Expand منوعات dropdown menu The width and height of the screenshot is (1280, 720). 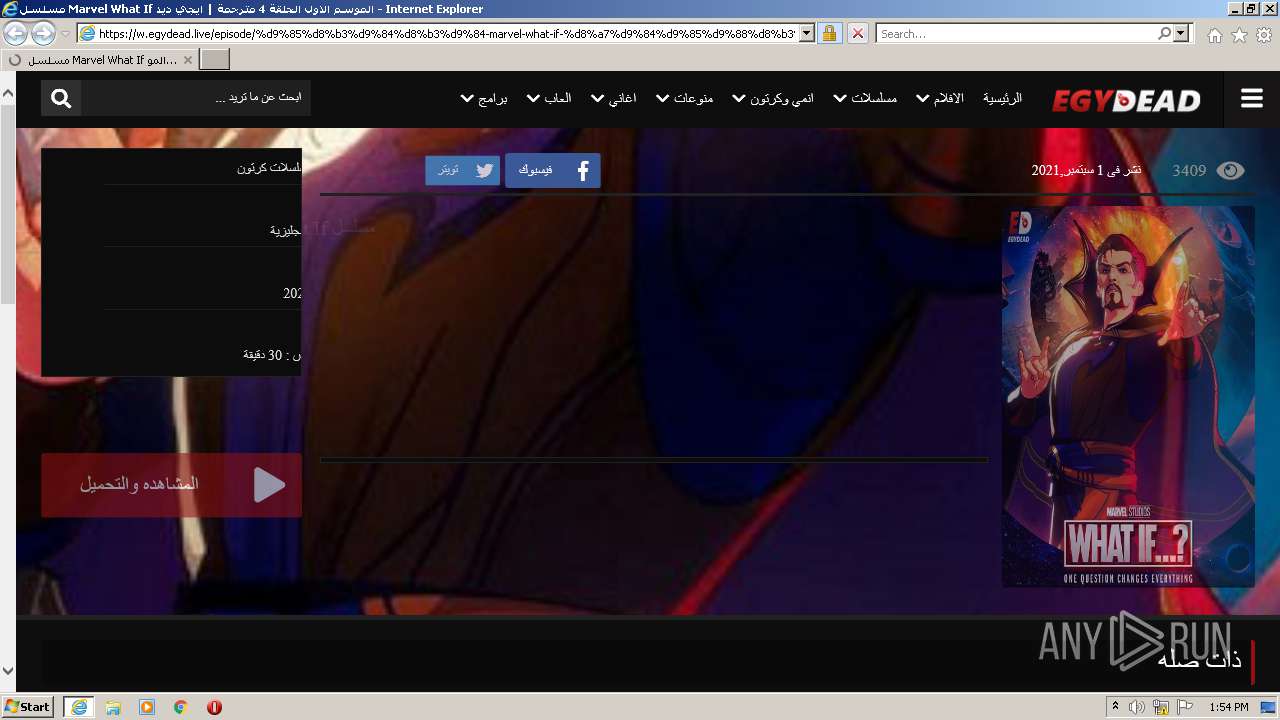click(685, 98)
